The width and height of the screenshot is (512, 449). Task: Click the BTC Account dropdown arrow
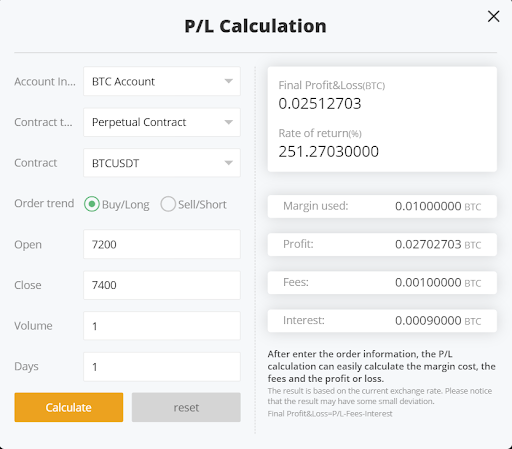tap(228, 81)
